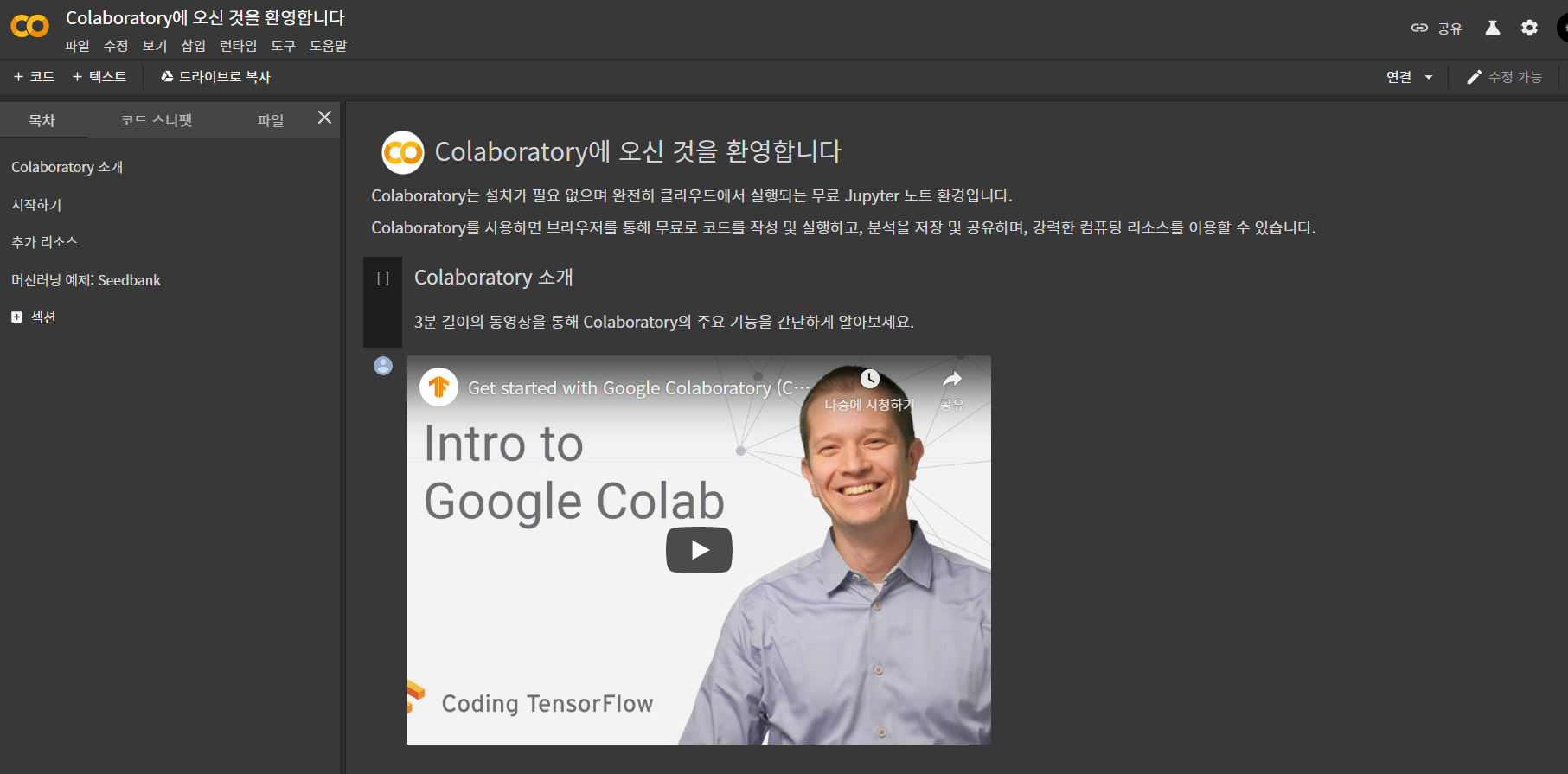Click the Colab logo in the header

[x=29, y=27]
